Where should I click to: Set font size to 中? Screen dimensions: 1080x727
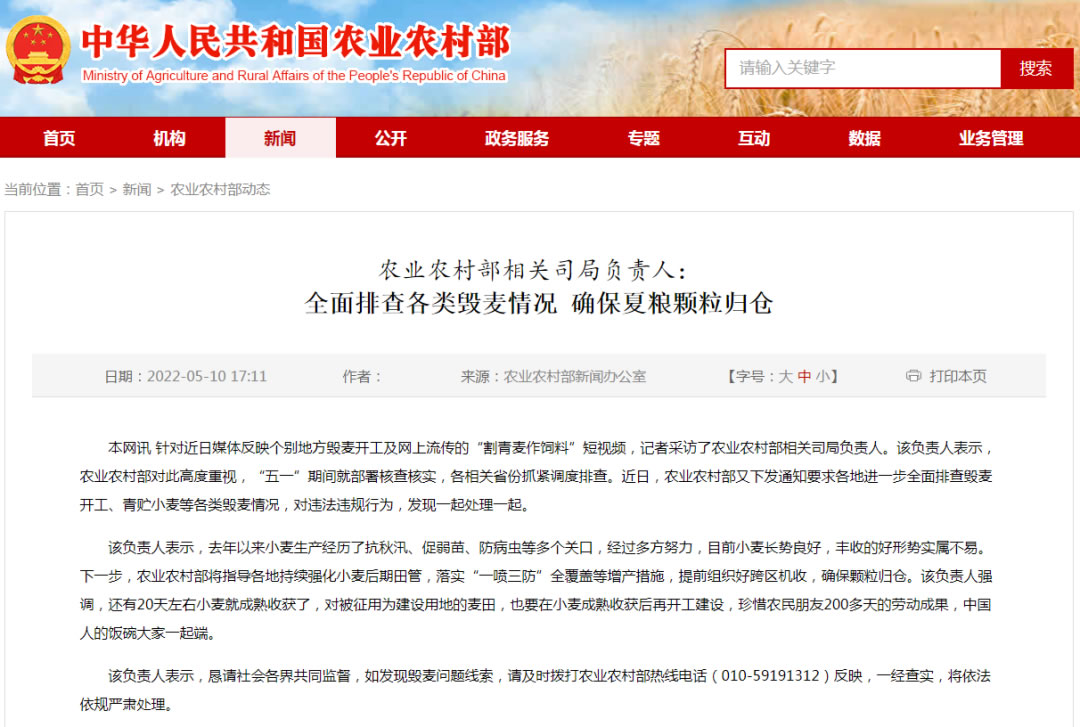[x=804, y=376]
